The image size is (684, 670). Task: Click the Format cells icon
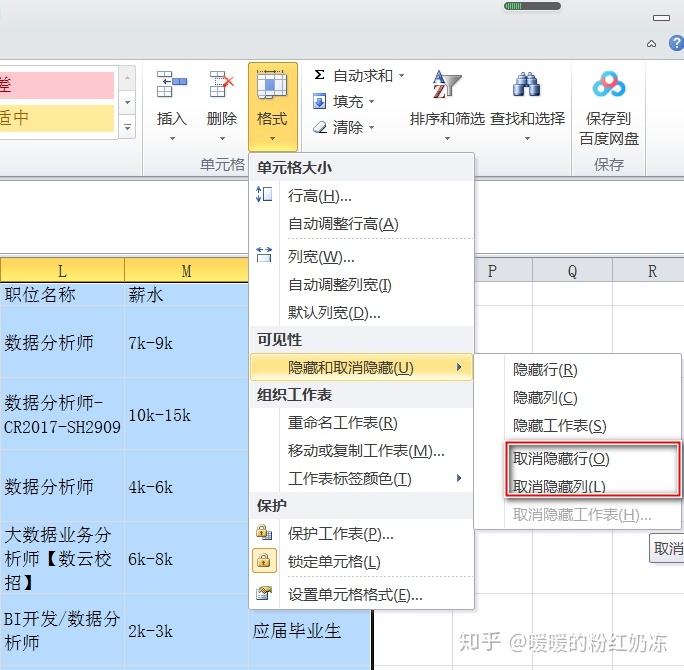pos(272,84)
